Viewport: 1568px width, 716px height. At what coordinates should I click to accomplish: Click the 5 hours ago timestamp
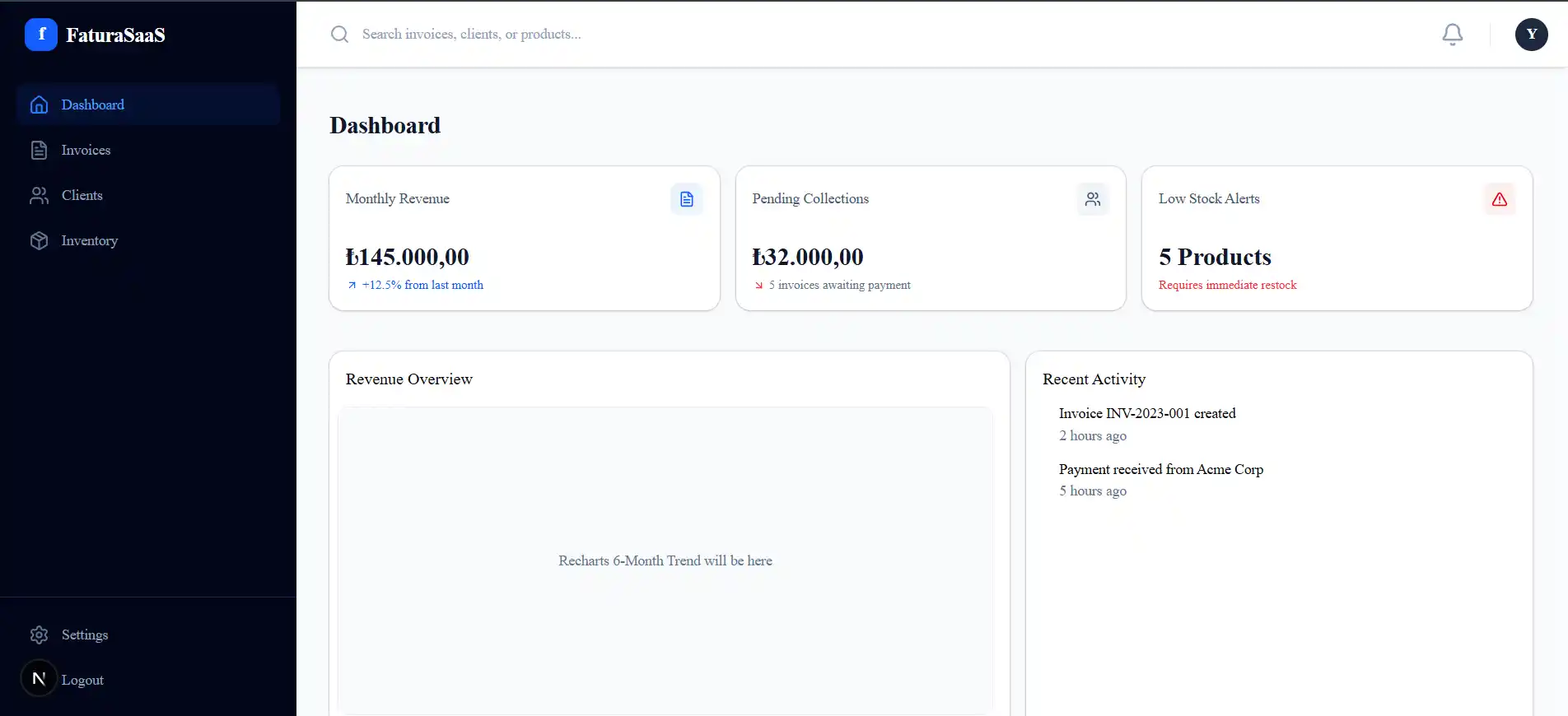pos(1093,491)
